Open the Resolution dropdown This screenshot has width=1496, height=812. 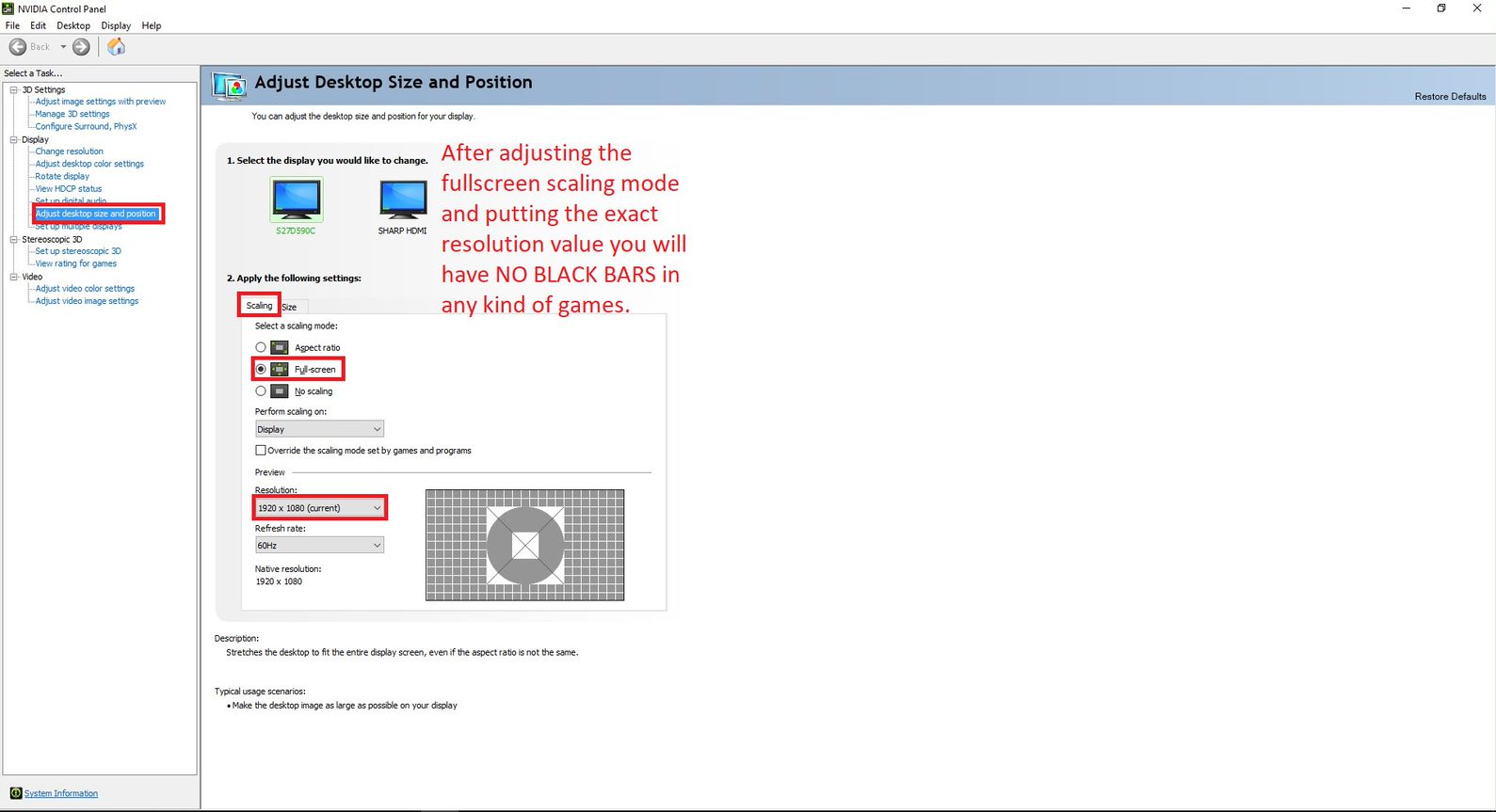click(x=319, y=508)
